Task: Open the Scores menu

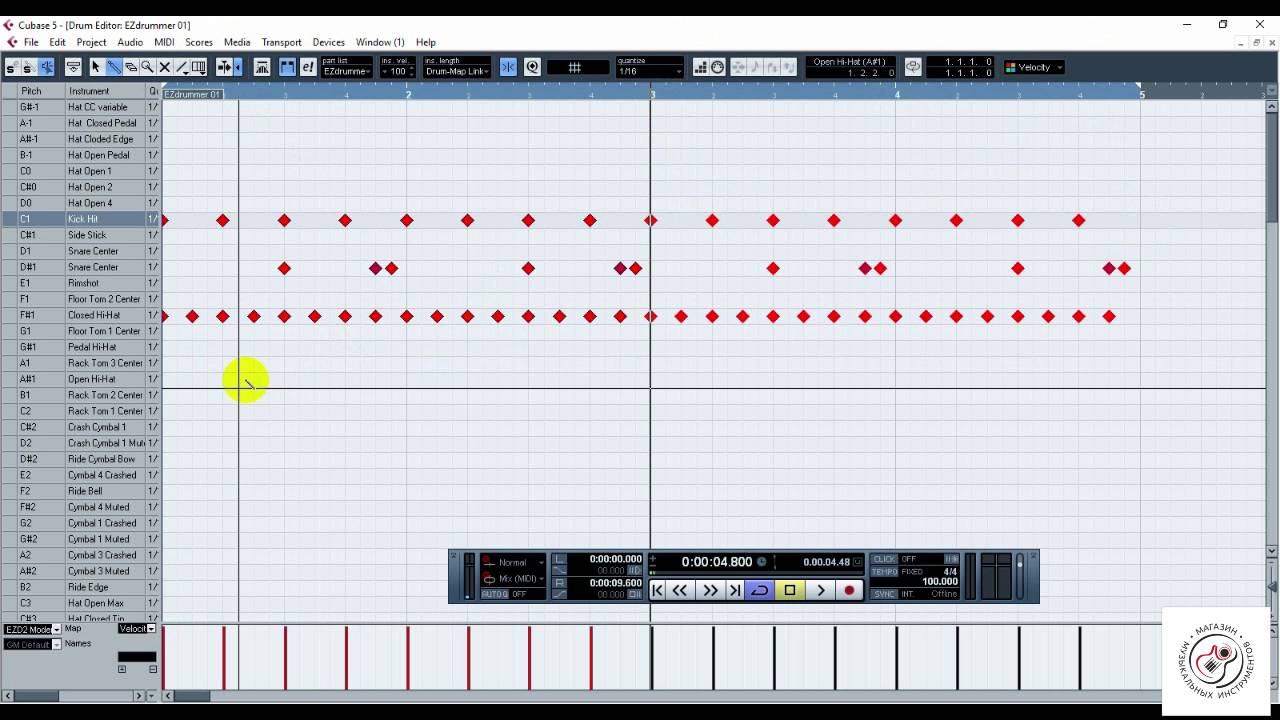Action: tap(199, 42)
